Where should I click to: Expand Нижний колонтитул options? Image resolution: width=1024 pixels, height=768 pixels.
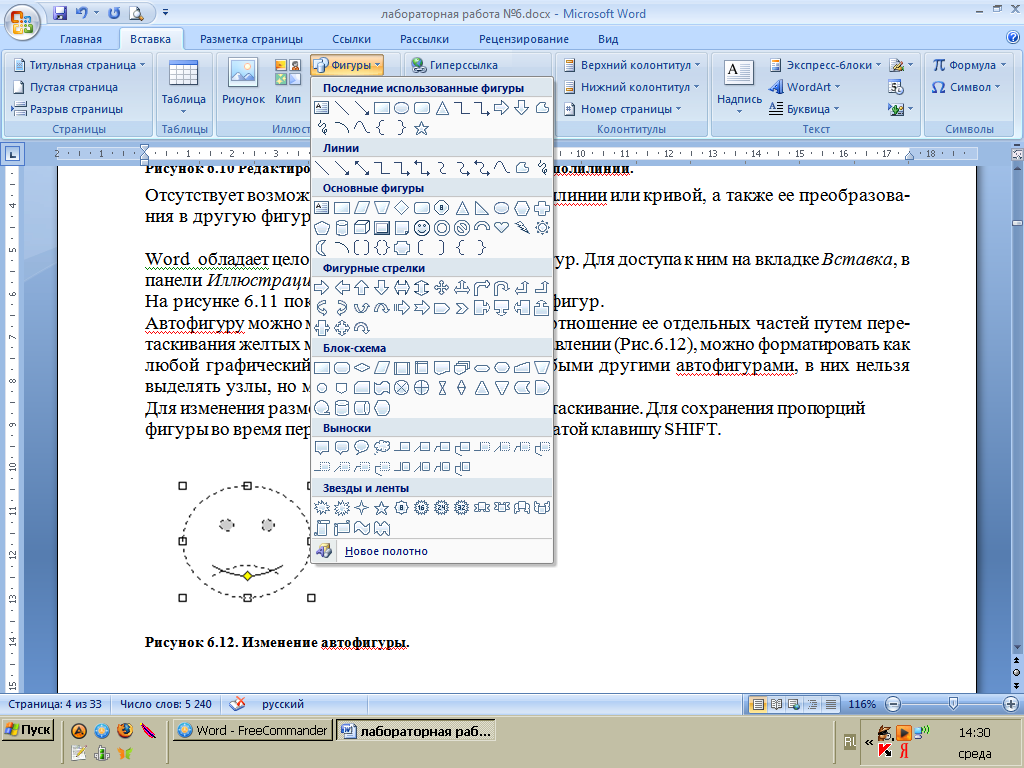(x=632, y=87)
